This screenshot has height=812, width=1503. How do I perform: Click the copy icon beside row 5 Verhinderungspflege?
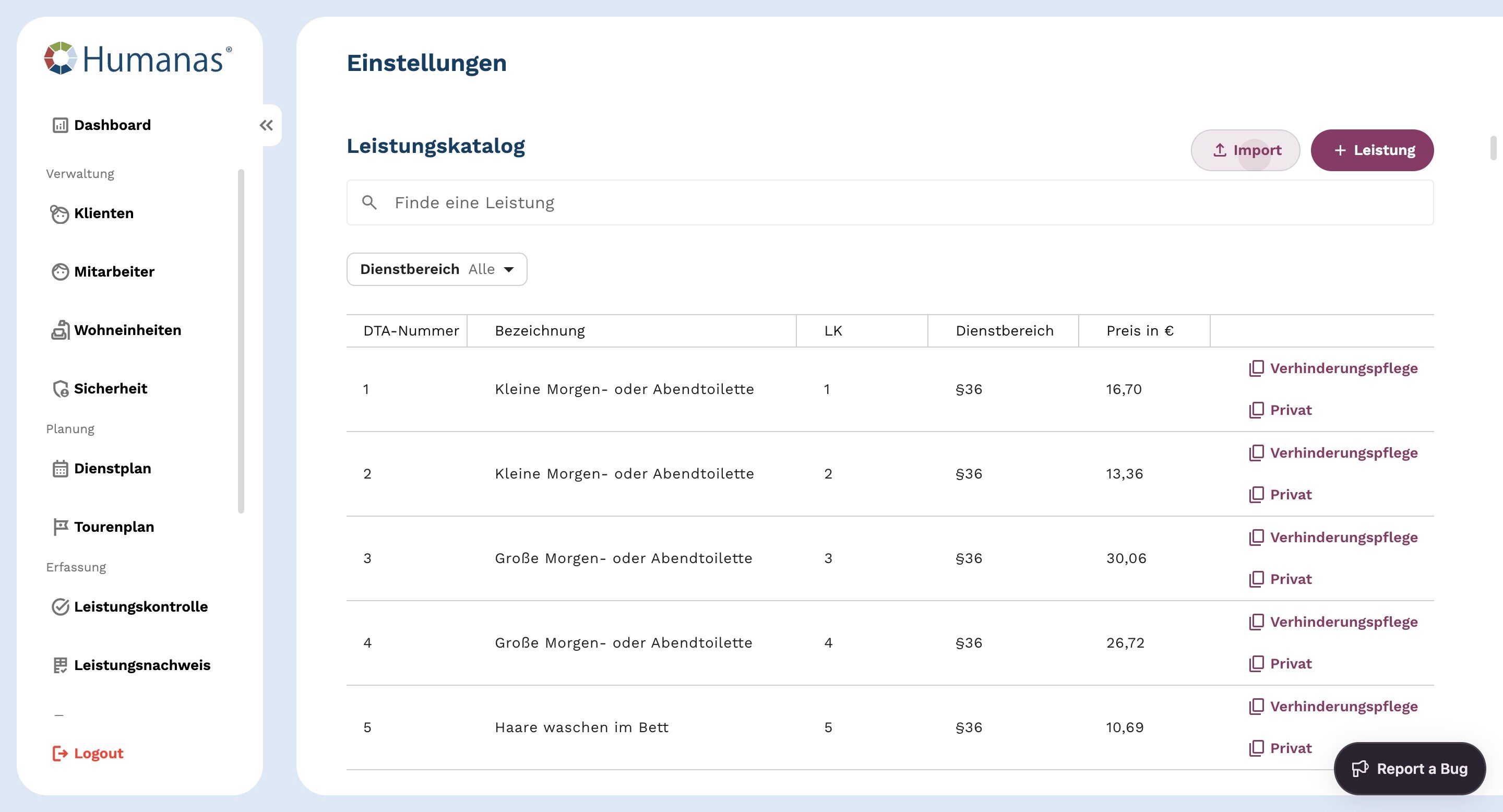1256,707
